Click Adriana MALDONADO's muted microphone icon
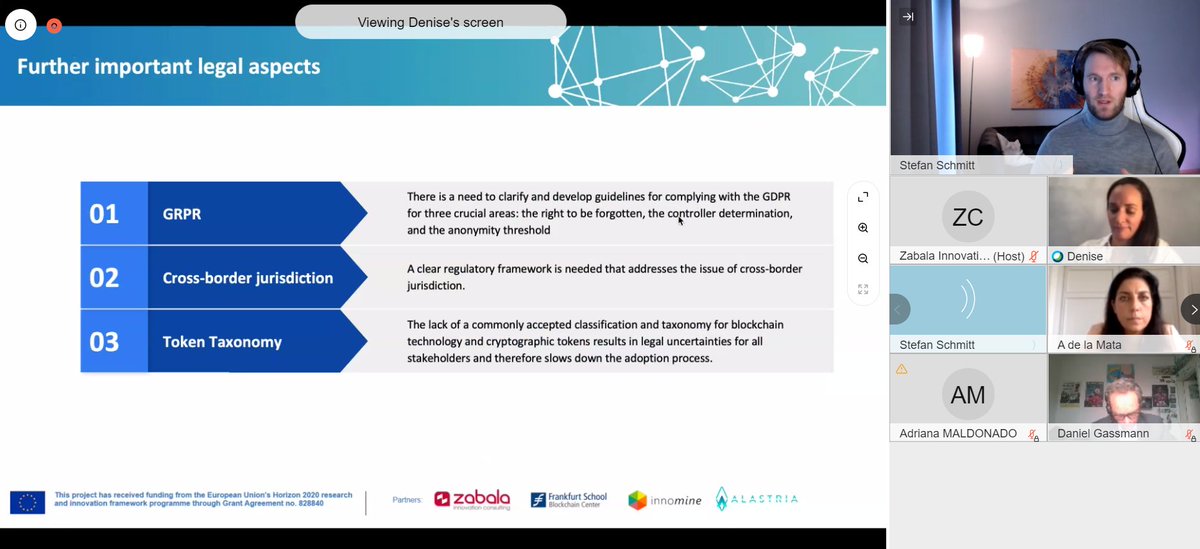 [x=1032, y=434]
